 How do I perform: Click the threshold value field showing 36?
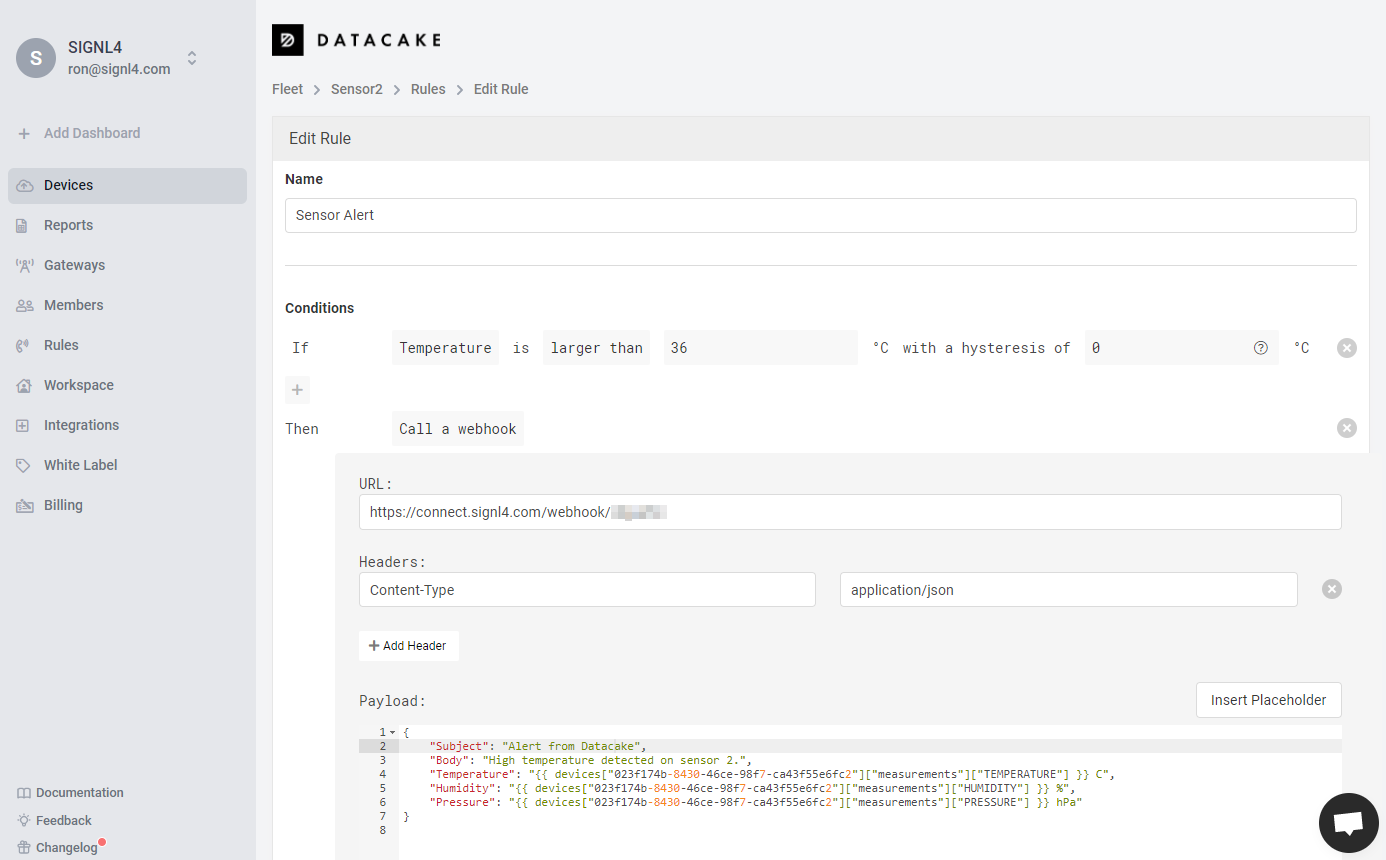coord(760,348)
